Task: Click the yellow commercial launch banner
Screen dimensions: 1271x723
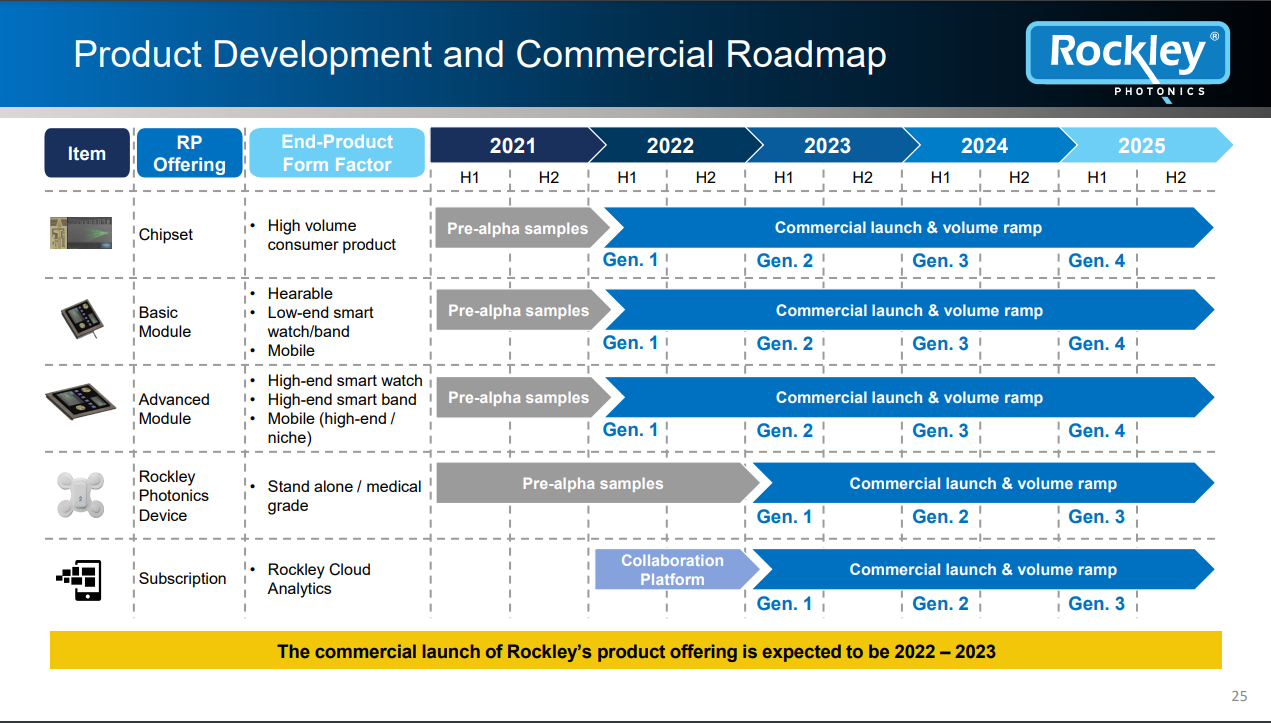Action: click(x=636, y=651)
